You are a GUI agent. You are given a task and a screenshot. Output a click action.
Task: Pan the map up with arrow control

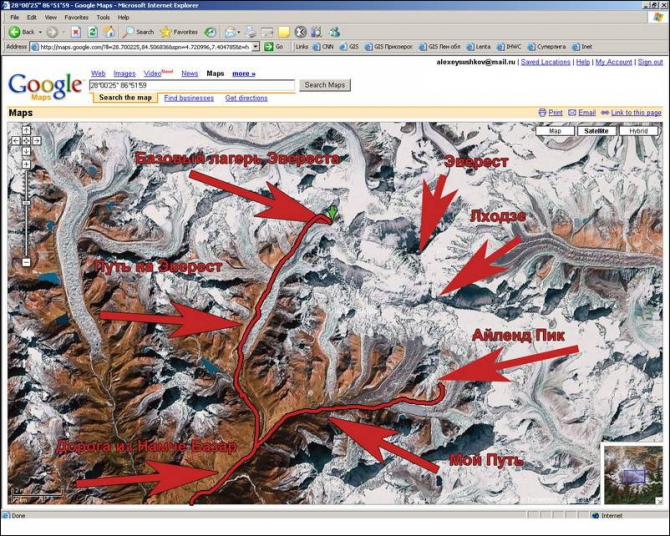point(26,130)
